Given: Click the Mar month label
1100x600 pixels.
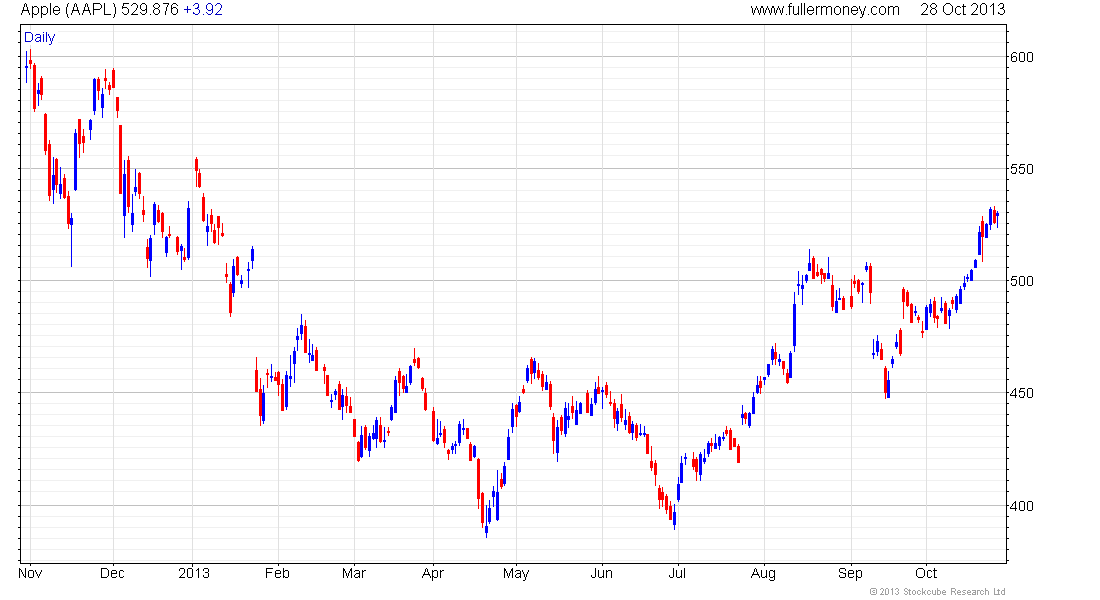Looking at the screenshot, I should [x=354, y=573].
